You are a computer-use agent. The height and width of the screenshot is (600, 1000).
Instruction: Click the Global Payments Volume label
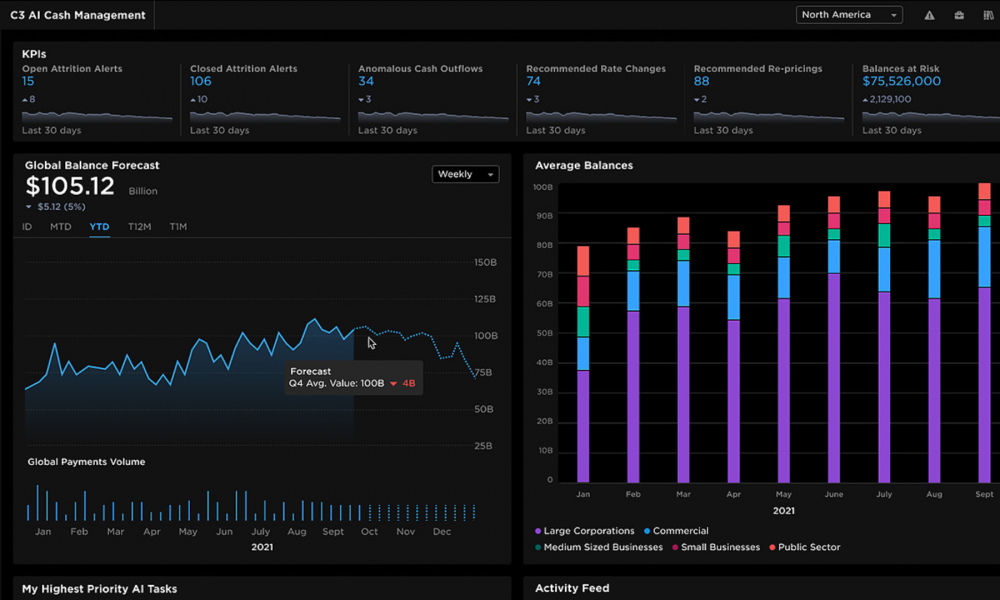[86, 462]
